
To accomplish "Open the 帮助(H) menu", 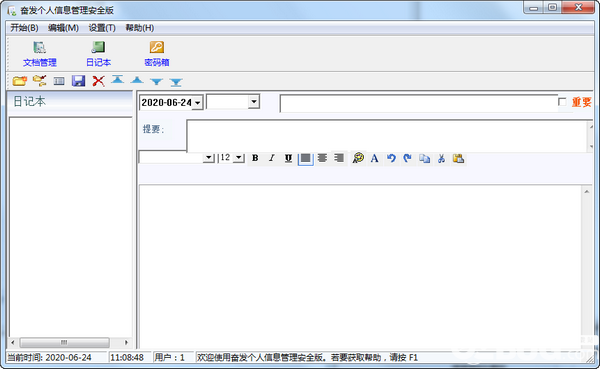I will (140, 28).
